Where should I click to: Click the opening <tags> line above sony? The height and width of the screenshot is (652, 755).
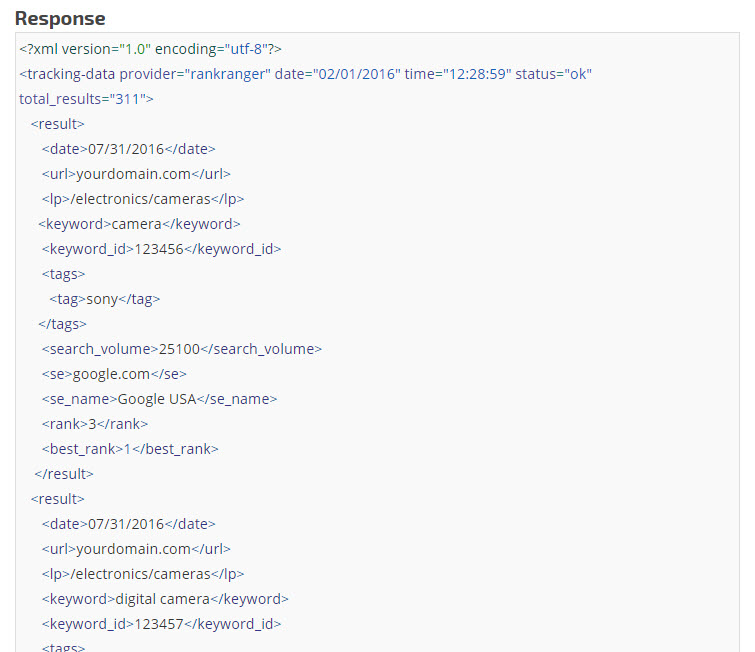[63, 274]
